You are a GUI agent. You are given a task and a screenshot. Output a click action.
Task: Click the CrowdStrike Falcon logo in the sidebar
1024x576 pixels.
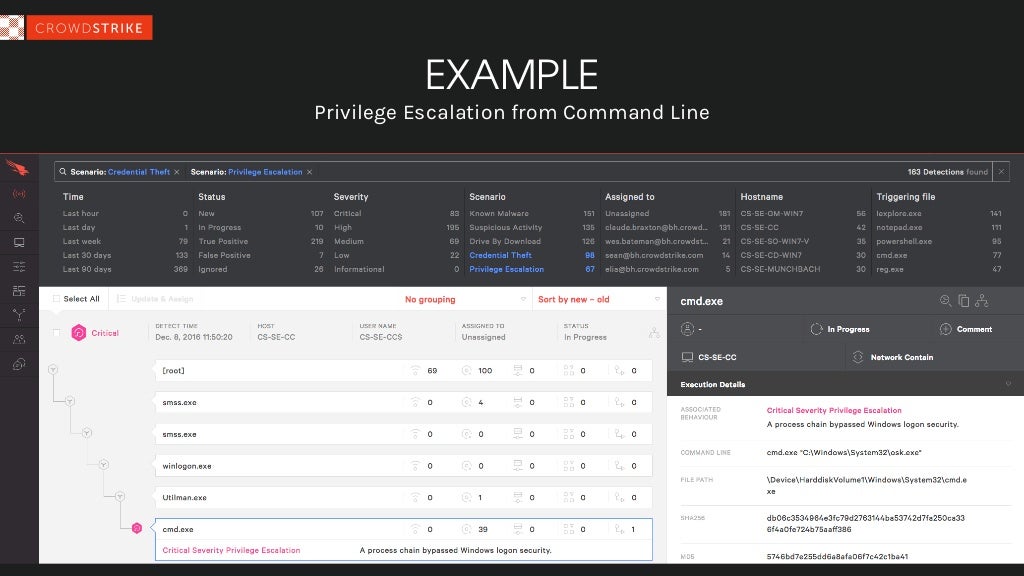point(18,168)
